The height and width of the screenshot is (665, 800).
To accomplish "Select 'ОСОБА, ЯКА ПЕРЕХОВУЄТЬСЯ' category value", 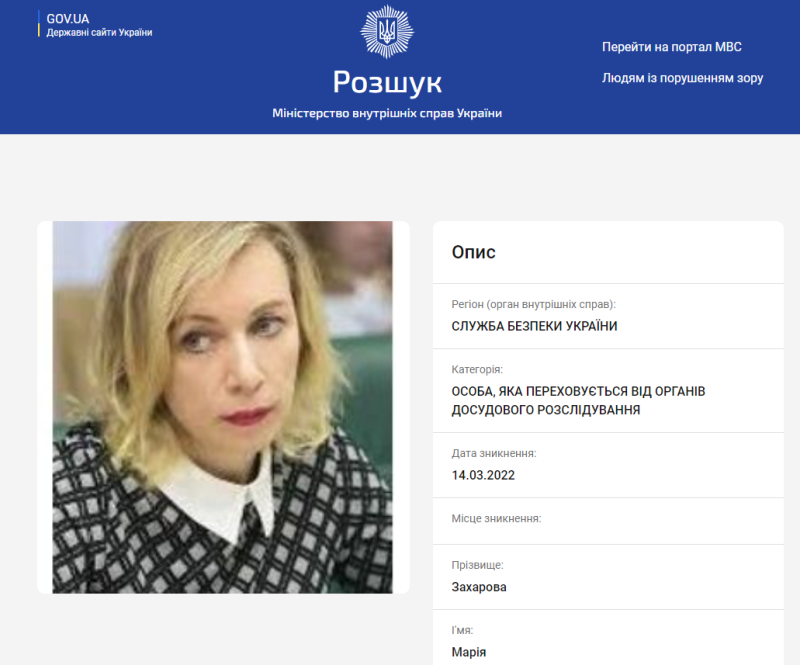I will click(578, 401).
